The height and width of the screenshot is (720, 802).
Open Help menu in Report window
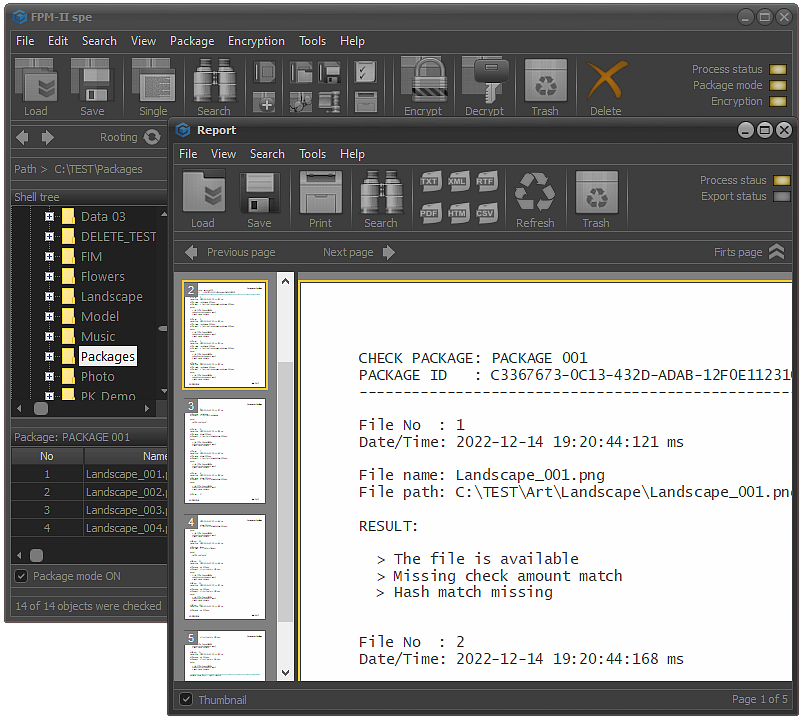pyautogui.click(x=352, y=154)
